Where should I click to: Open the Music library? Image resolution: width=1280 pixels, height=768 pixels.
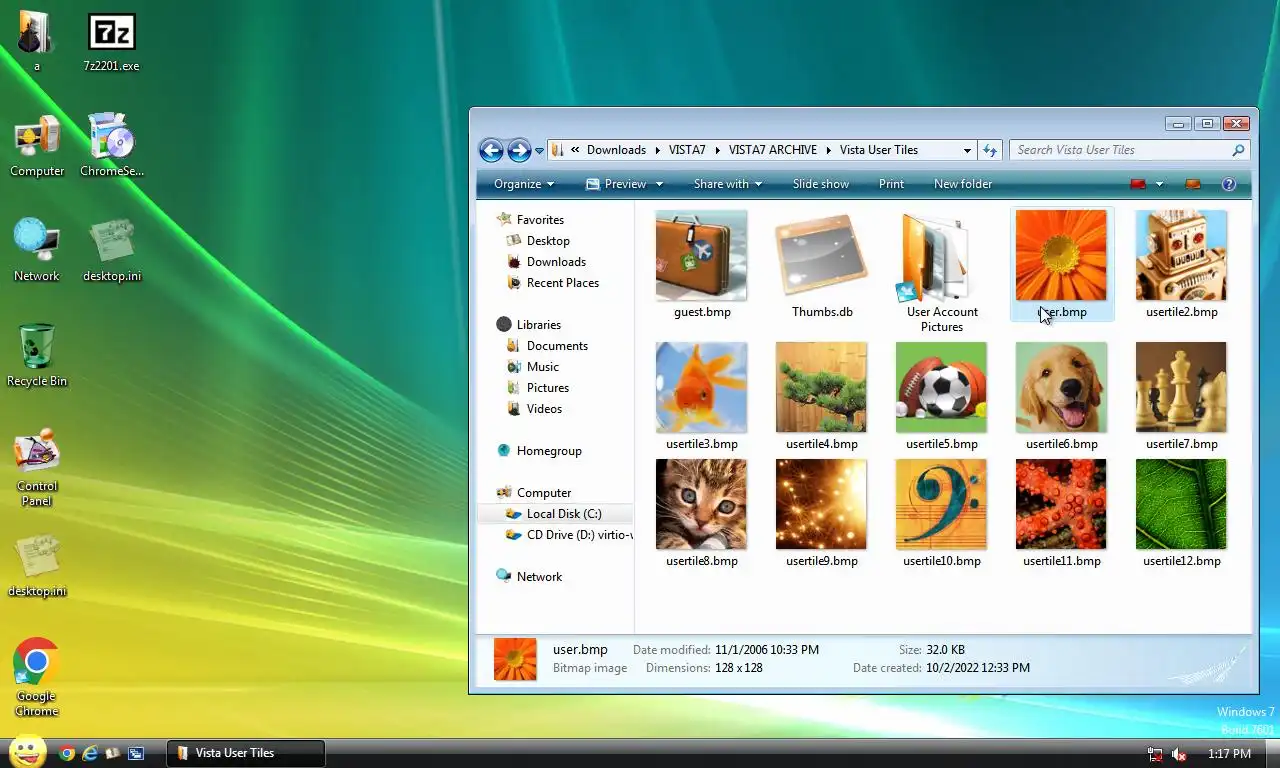(x=542, y=367)
